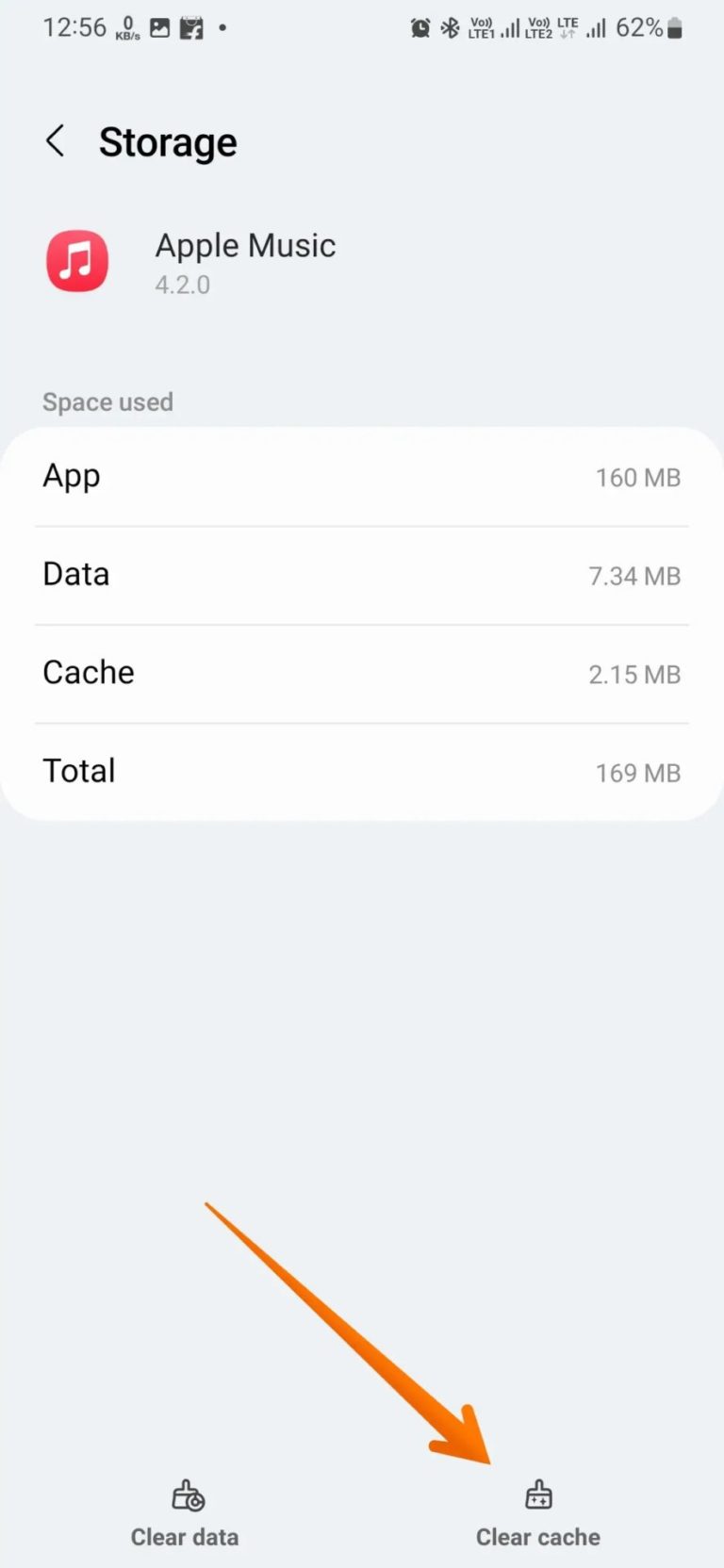Screen dimensions: 724x1568
Task: Select the Cache row showing 2.15 MB
Action: [x=362, y=673]
